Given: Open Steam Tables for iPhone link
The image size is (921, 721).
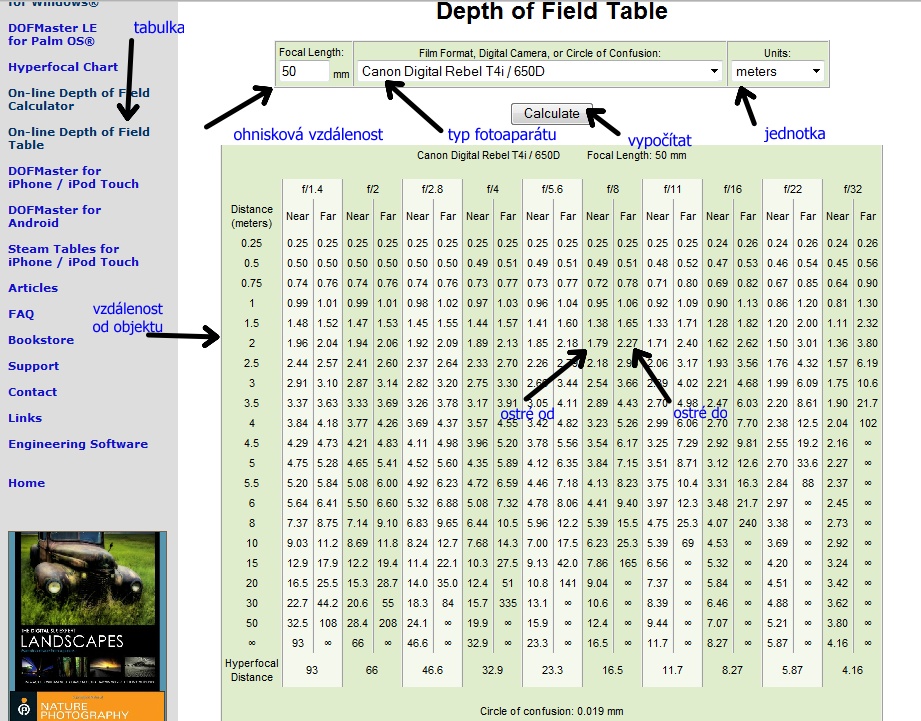Looking at the screenshot, I should [73, 255].
